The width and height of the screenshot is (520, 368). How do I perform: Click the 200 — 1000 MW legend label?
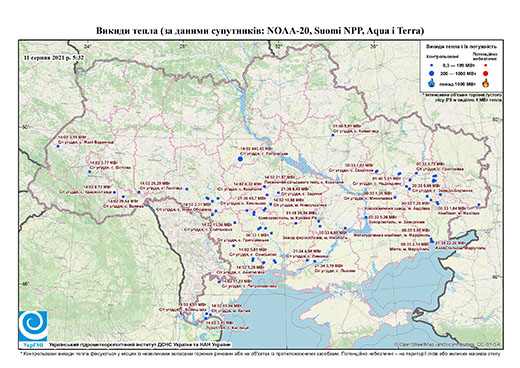point(457,73)
